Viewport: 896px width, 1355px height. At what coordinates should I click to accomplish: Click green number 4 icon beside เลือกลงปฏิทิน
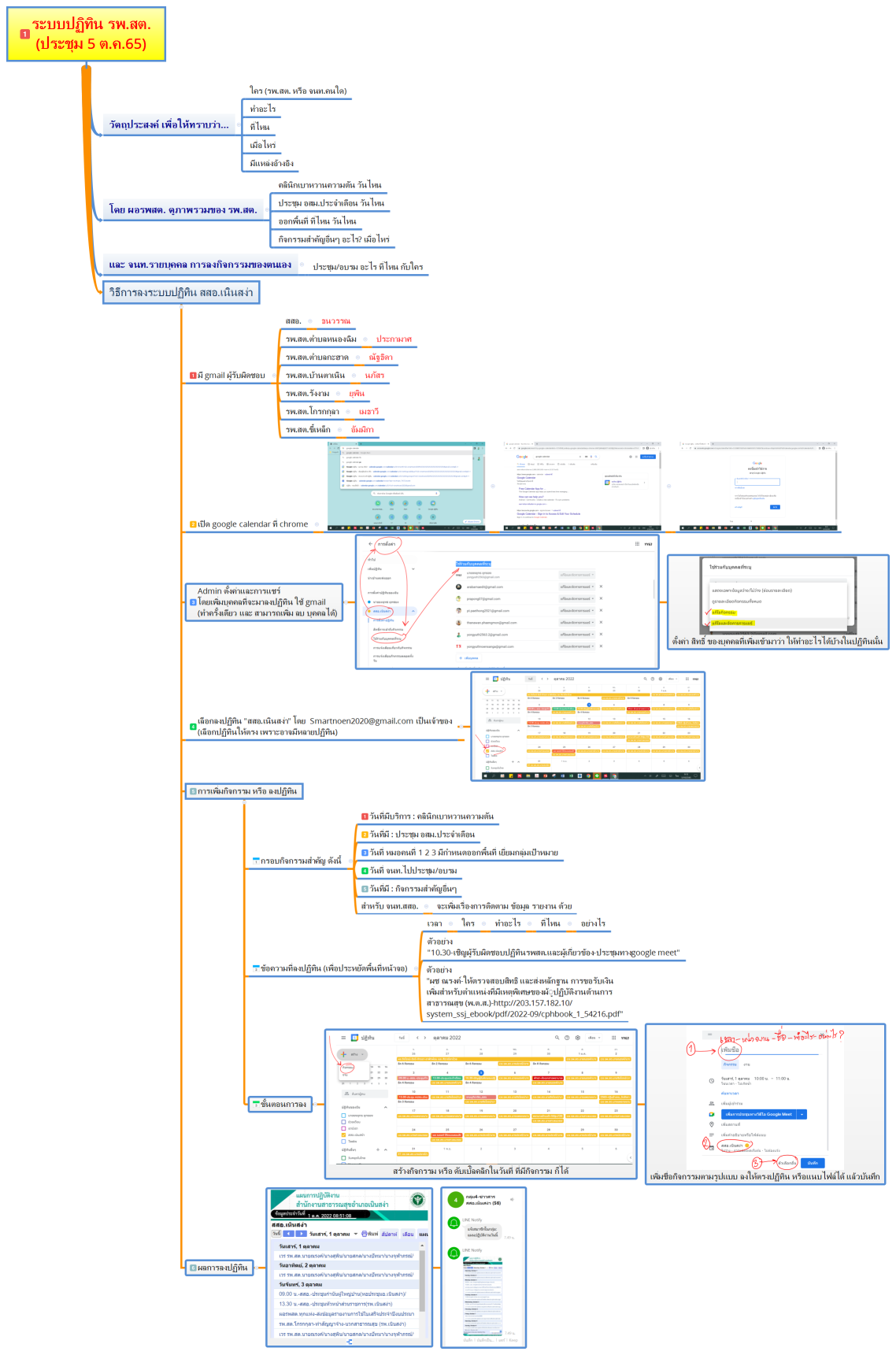coord(193,727)
